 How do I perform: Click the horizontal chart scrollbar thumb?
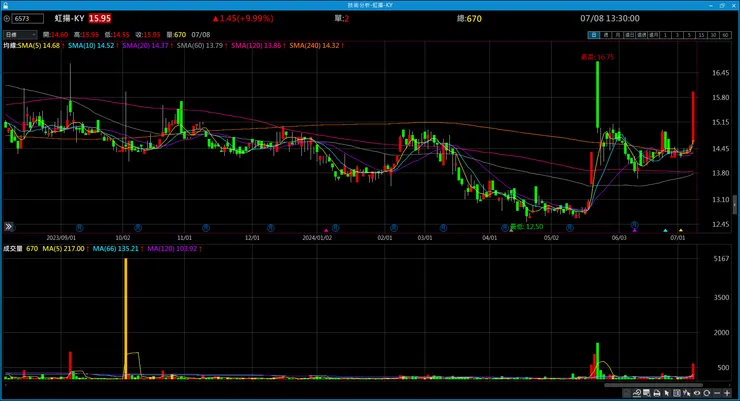(653, 385)
